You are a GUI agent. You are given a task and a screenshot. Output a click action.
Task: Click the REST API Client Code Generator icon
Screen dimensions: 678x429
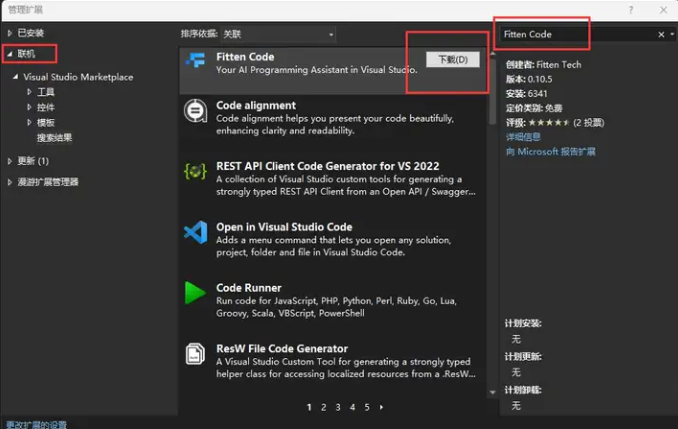(196, 172)
